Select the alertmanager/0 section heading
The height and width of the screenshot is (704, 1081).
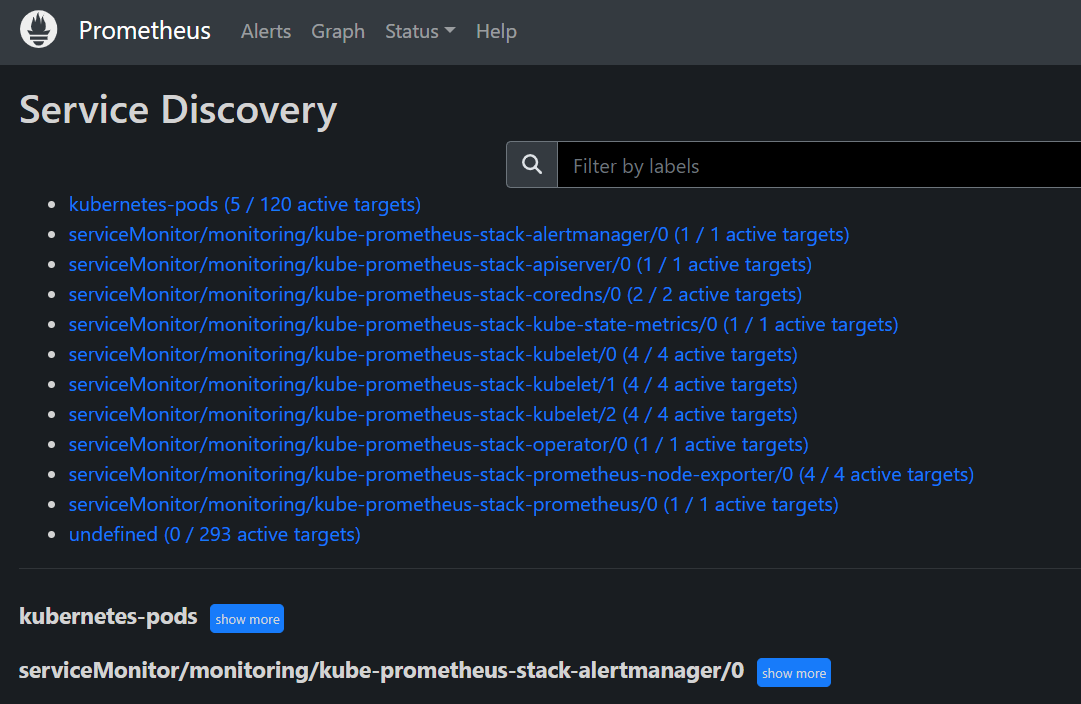(381, 671)
